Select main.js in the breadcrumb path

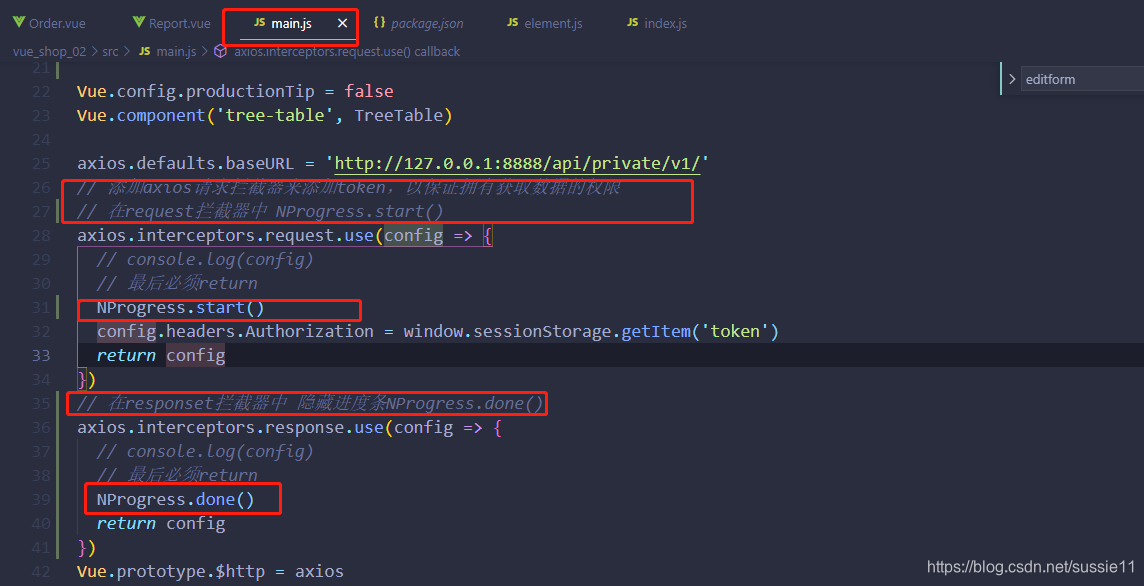177,51
